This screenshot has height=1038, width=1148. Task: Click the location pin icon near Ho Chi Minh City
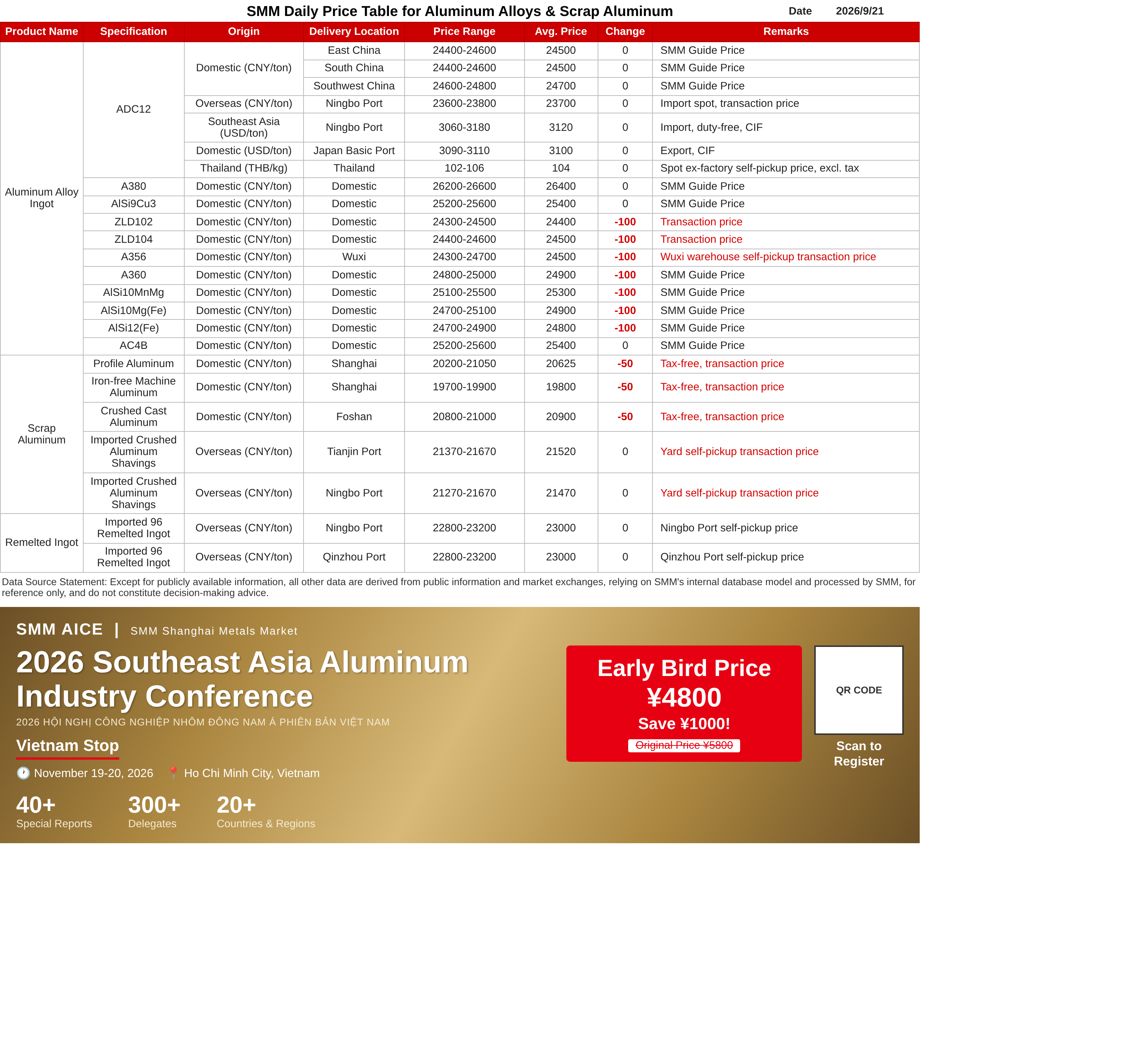click(174, 773)
